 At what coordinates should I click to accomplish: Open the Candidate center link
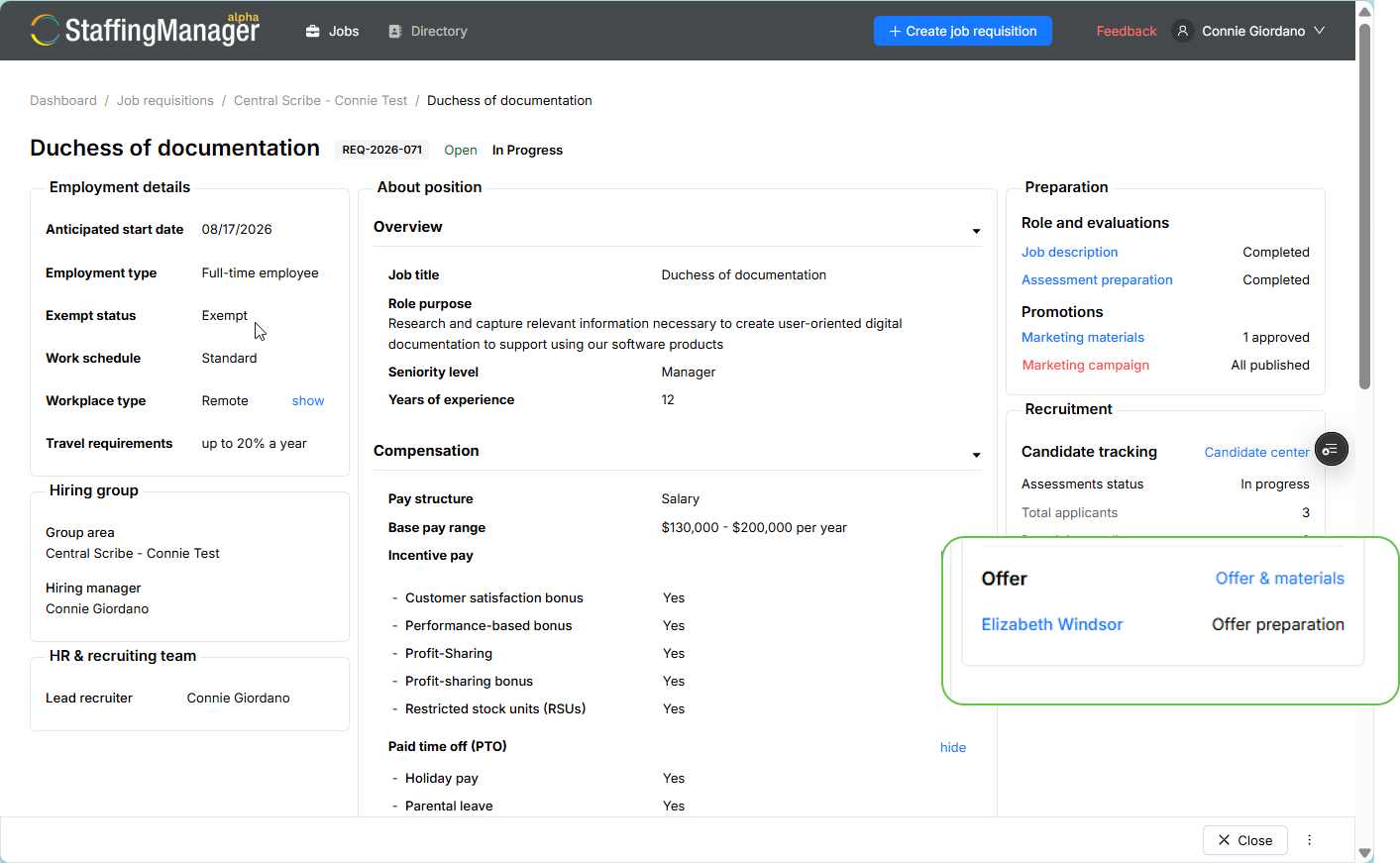(1256, 453)
